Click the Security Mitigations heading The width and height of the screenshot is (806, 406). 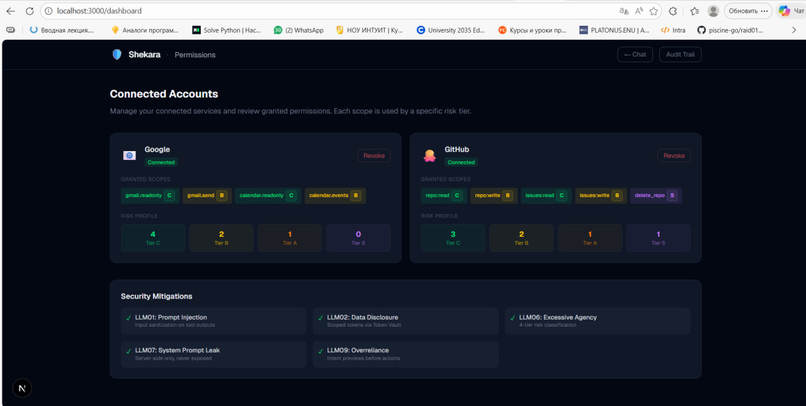pyautogui.click(x=157, y=297)
